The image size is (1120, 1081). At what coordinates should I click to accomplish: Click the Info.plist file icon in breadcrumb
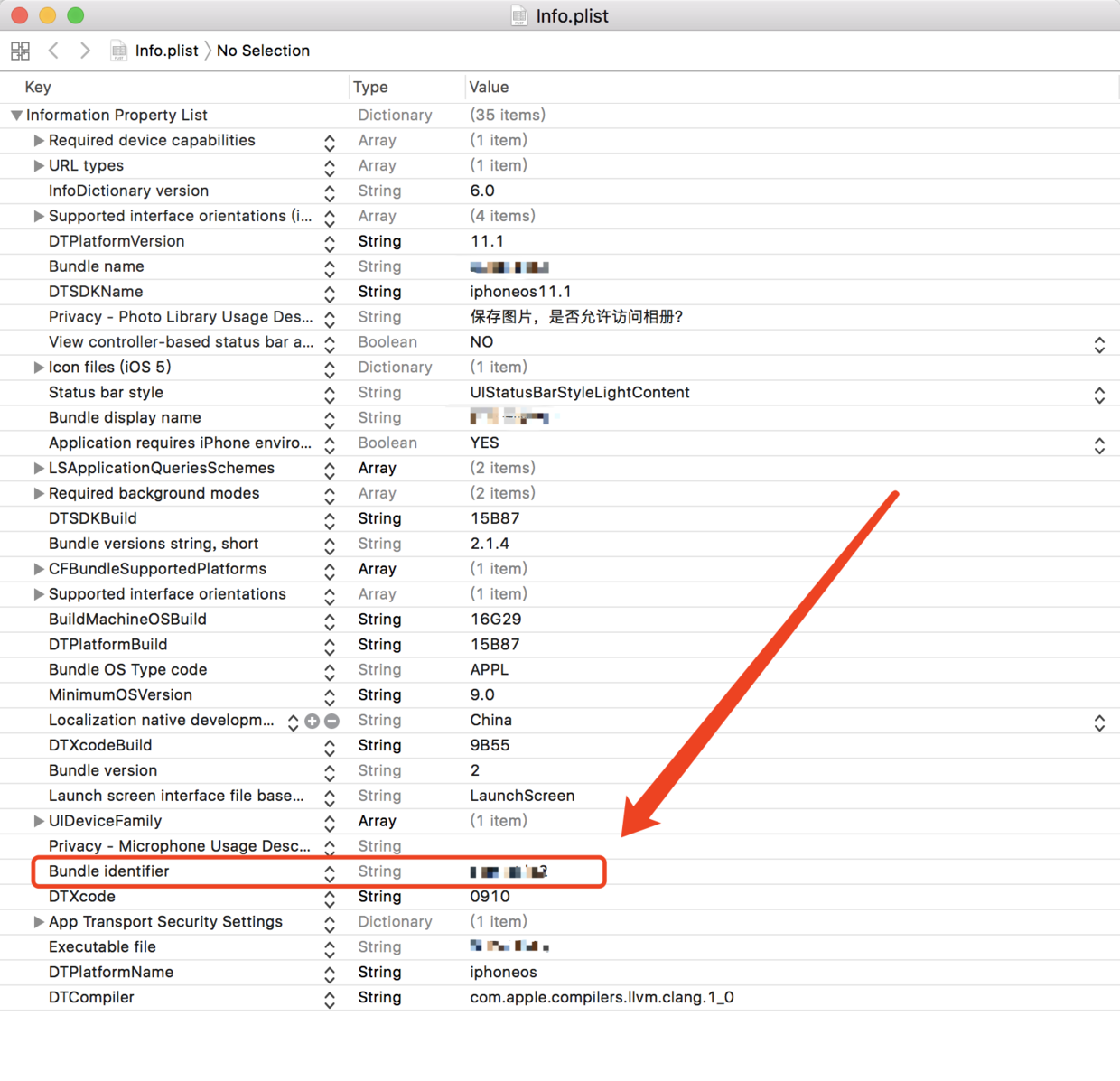[x=118, y=51]
